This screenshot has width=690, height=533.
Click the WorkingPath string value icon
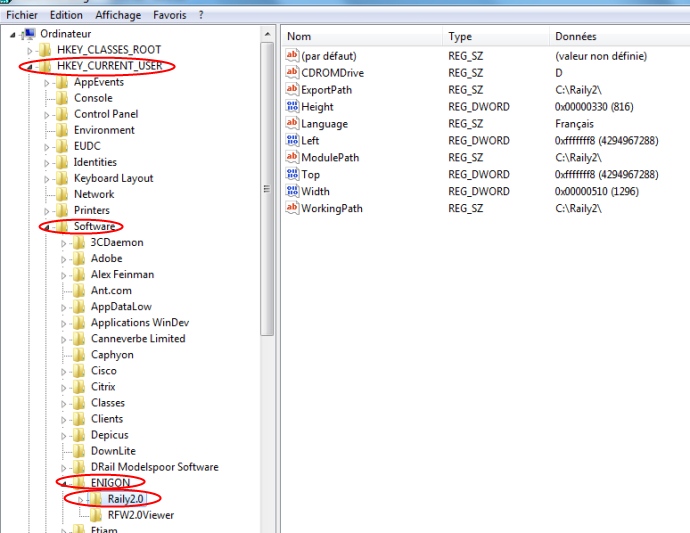tap(292, 208)
